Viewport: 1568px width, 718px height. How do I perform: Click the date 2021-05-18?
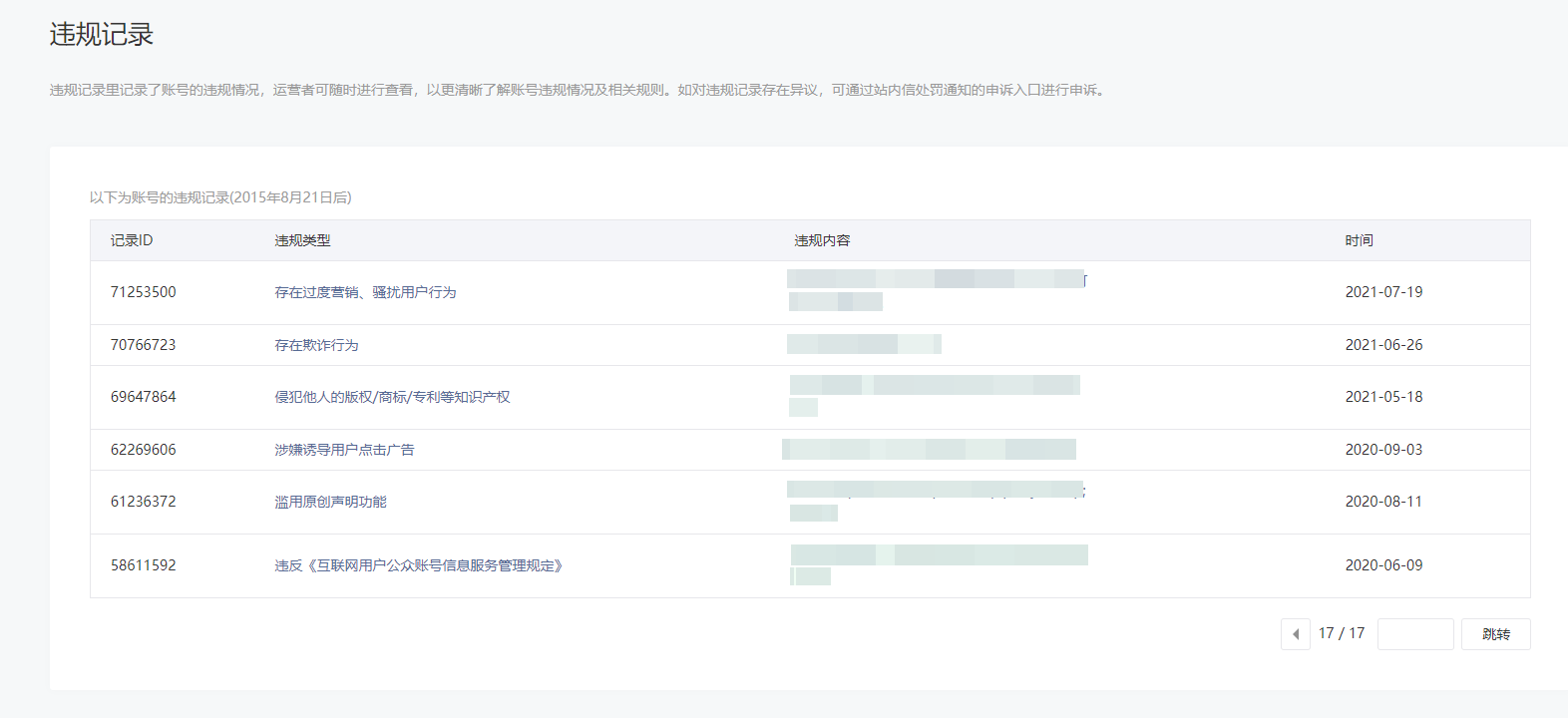(1383, 397)
